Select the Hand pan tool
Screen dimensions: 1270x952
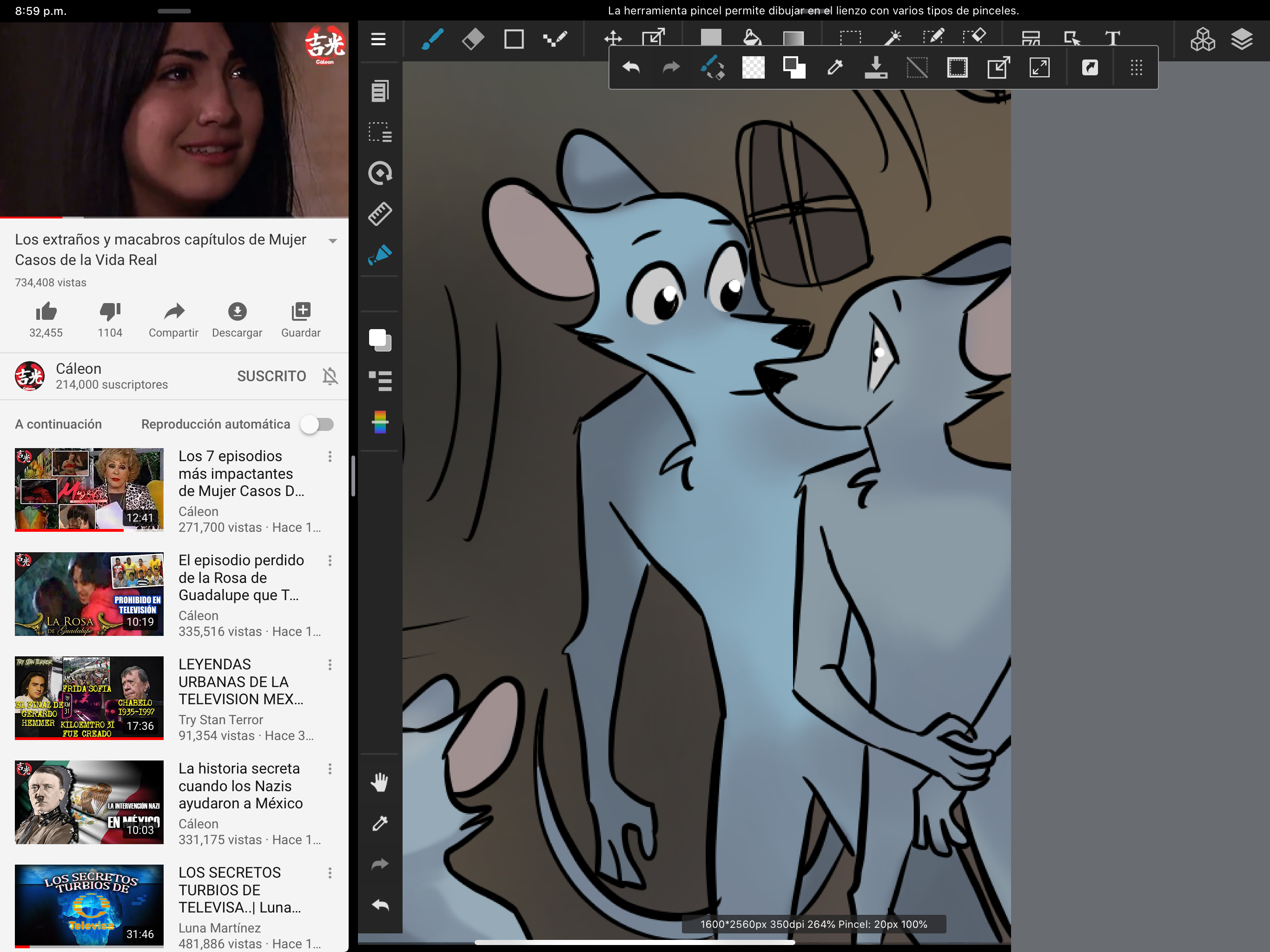click(x=379, y=782)
